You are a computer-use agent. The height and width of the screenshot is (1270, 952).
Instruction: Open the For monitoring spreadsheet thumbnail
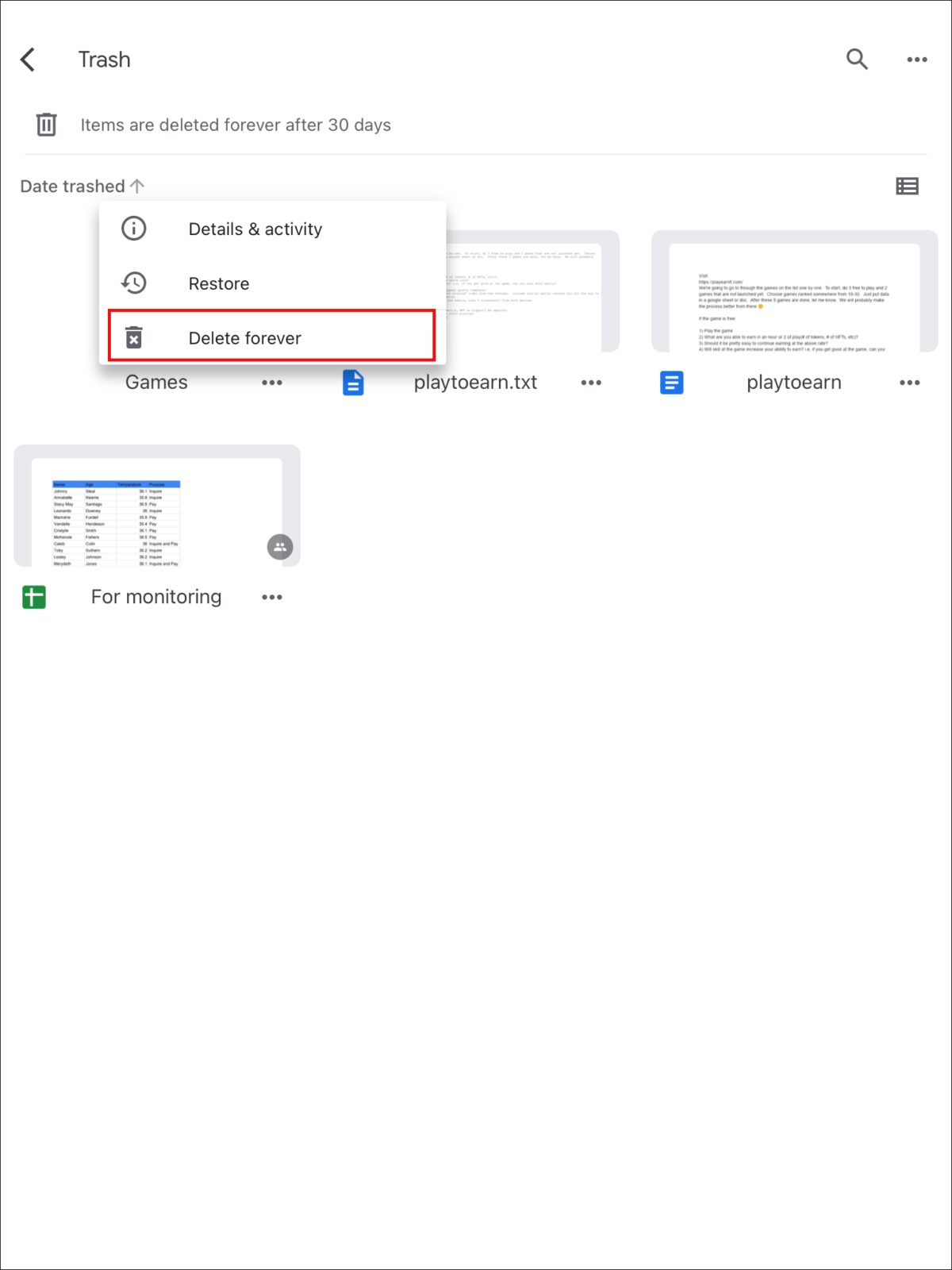tap(156, 508)
